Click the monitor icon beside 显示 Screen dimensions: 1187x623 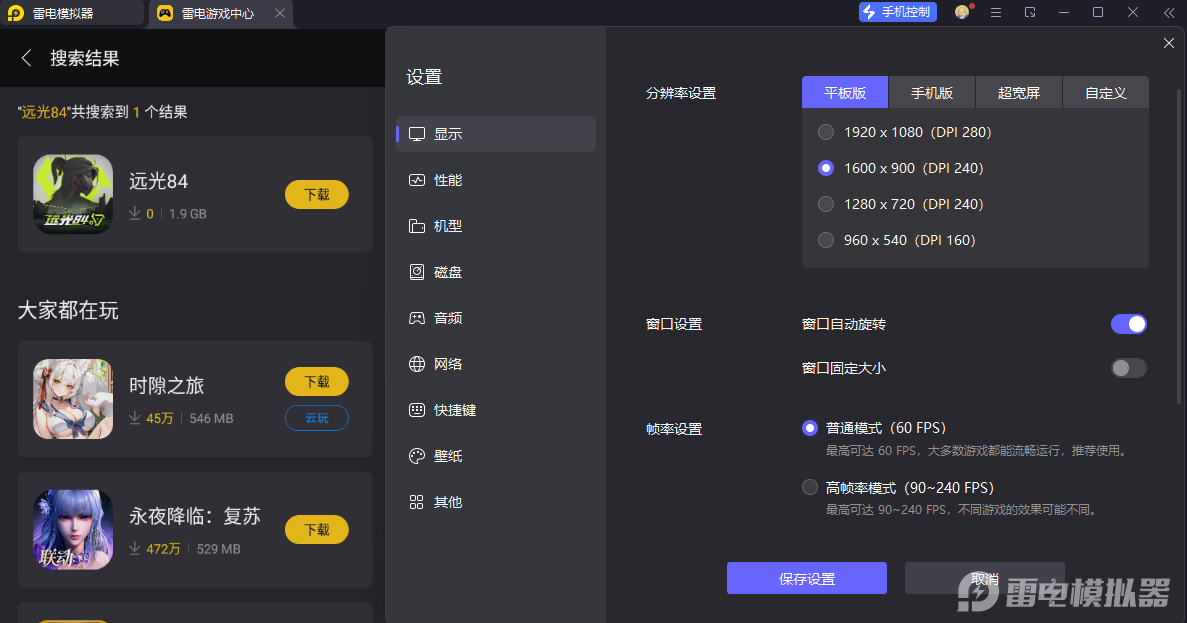click(417, 134)
